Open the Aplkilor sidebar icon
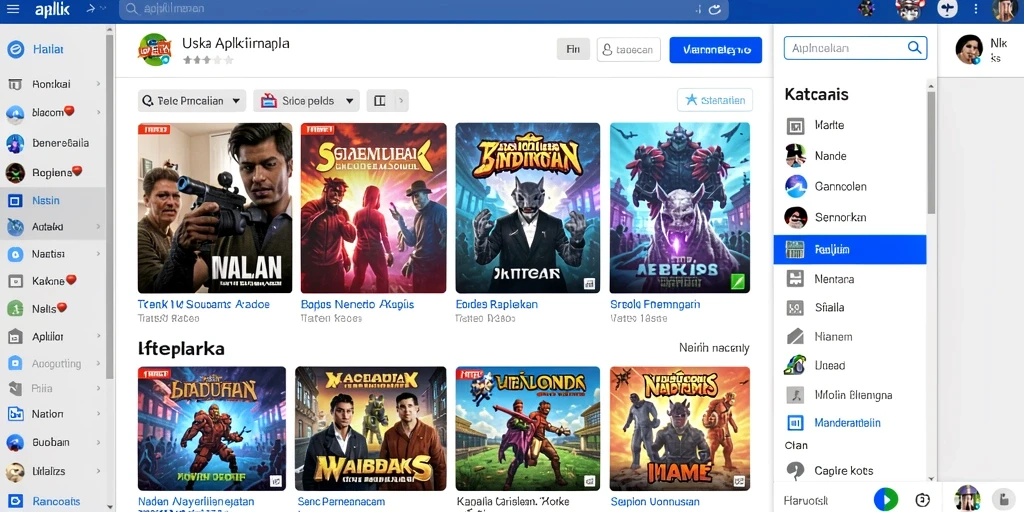The height and width of the screenshot is (512, 1024). click(x=15, y=337)
